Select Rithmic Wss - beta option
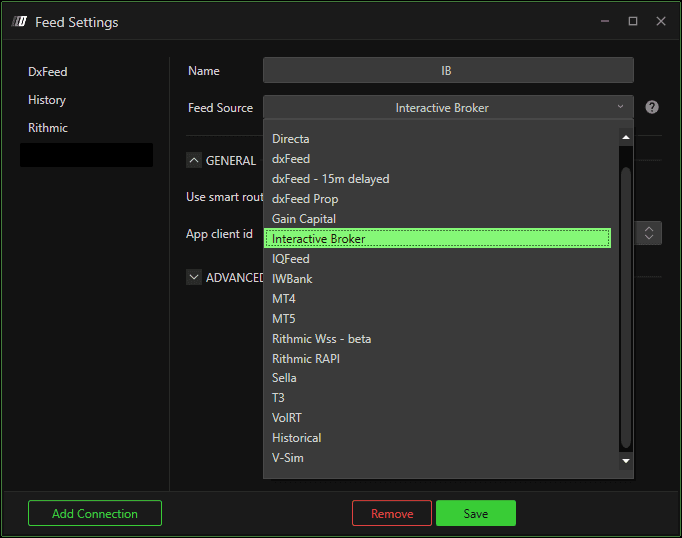682x538 pixels. 437,339
